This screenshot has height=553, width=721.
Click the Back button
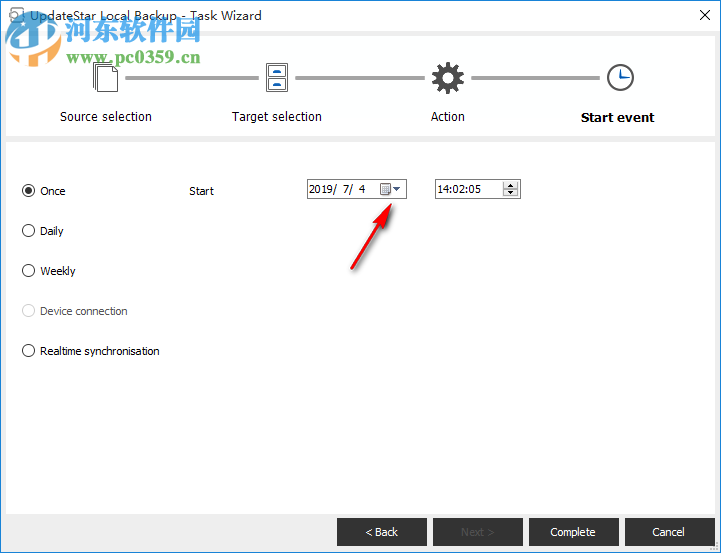pyautogui.click(x=382, y=532)
